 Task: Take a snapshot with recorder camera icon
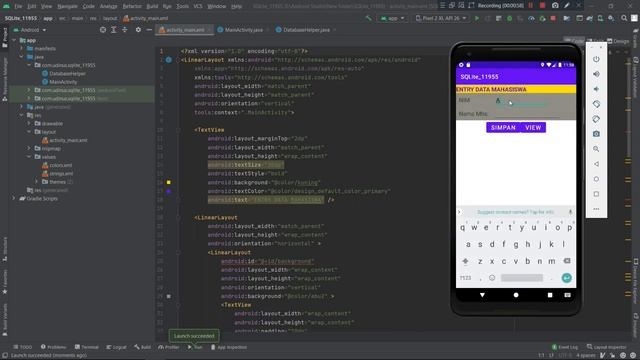click(555, 6)
